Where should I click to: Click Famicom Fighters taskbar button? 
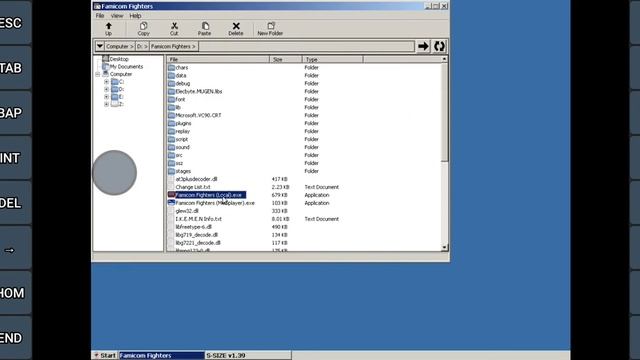(x=162, y=356)
